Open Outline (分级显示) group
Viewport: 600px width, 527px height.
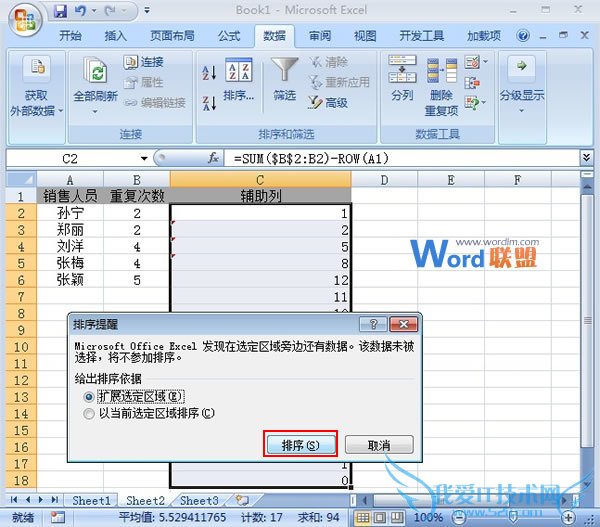coord(522,84)
